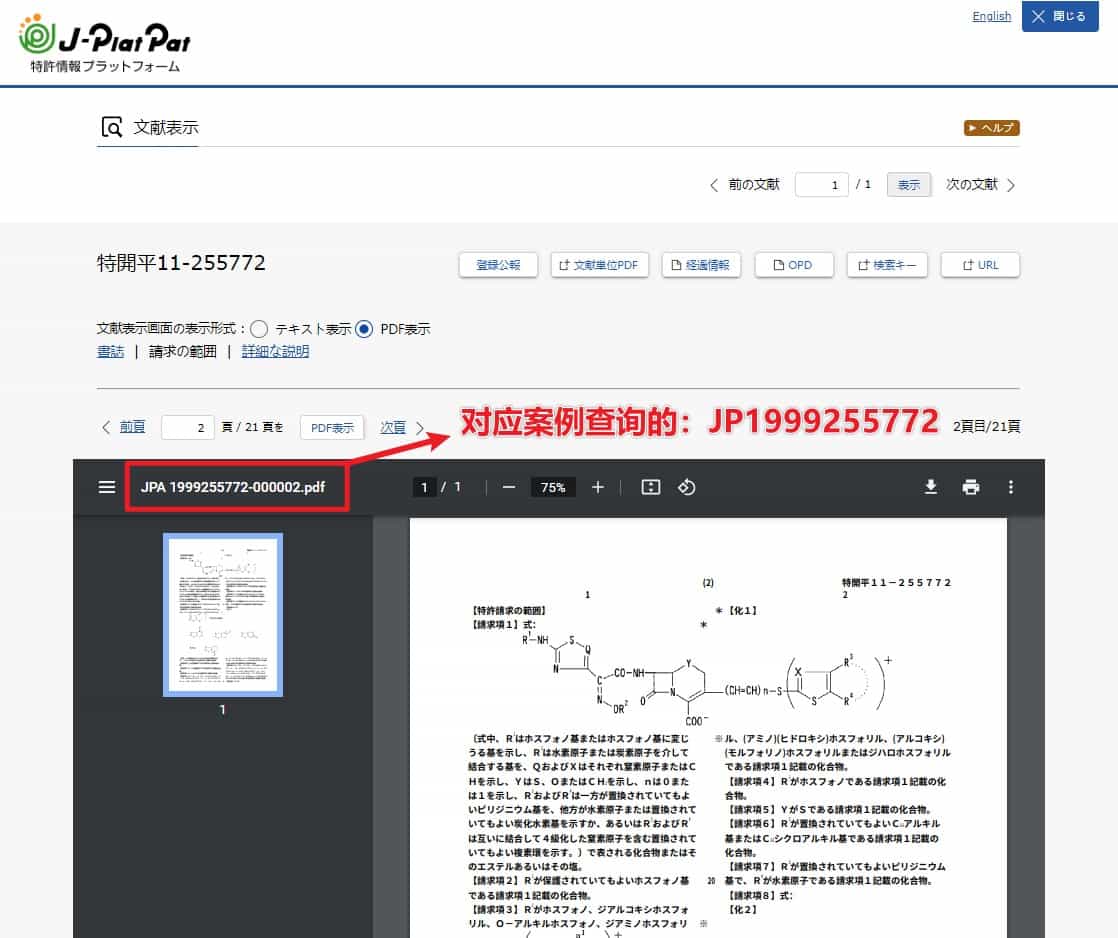Viewport: 1118px width, 938px height.
Task: Zoom in with the plus icon
Action: 598,488
